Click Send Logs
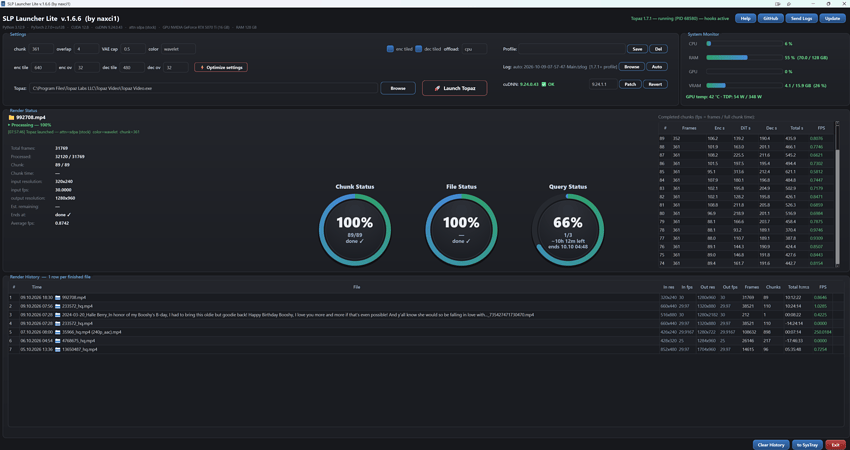850x450 pixels. [801, 18]
